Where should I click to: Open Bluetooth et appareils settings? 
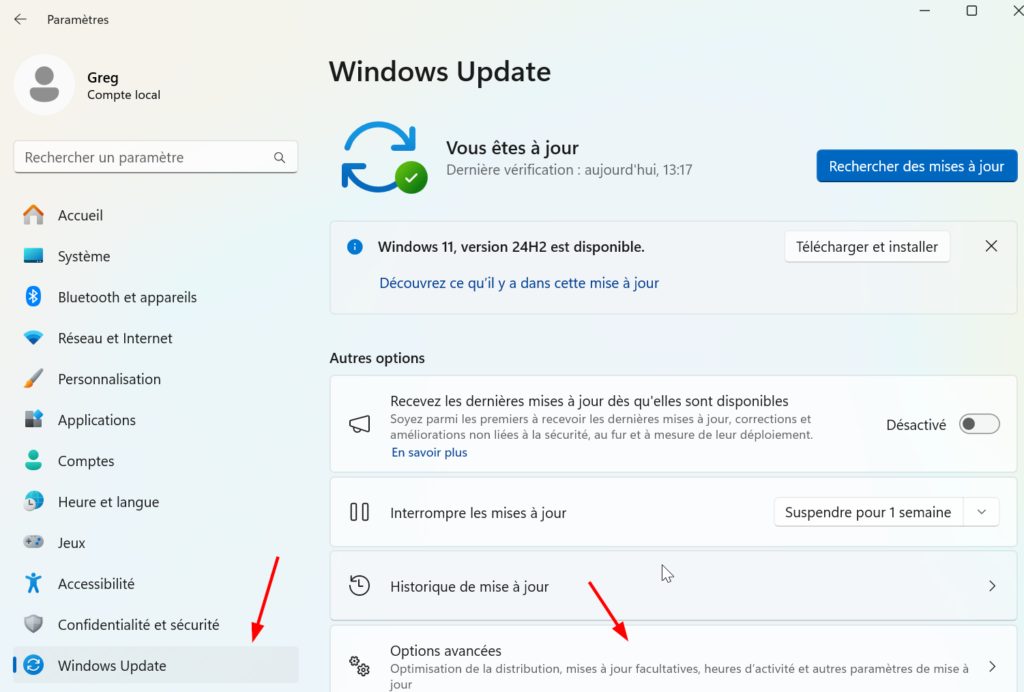(x=155, y=297)
